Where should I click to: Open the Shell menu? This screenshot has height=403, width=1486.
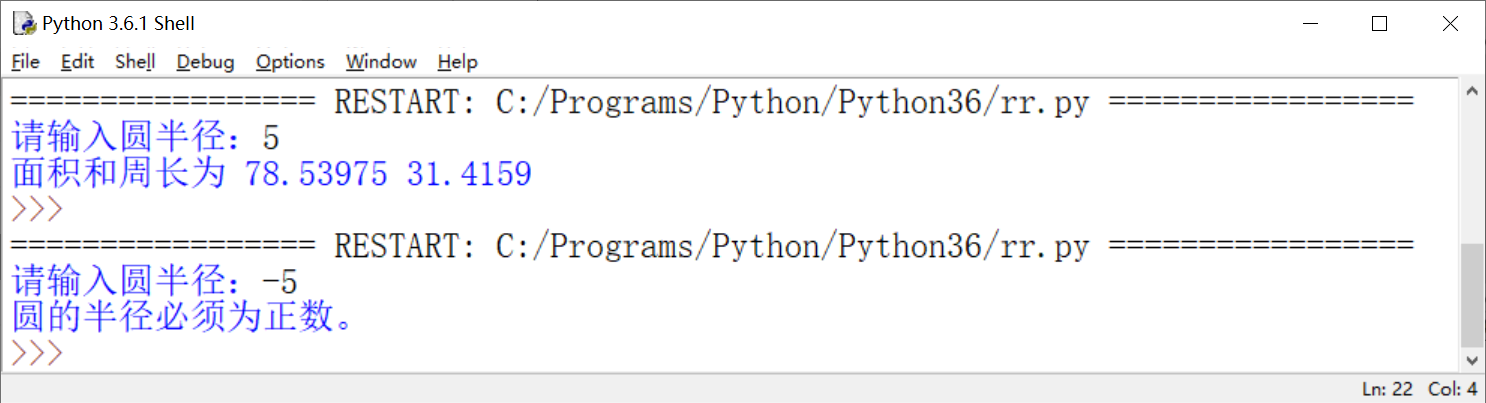click(x=135, y=62)
